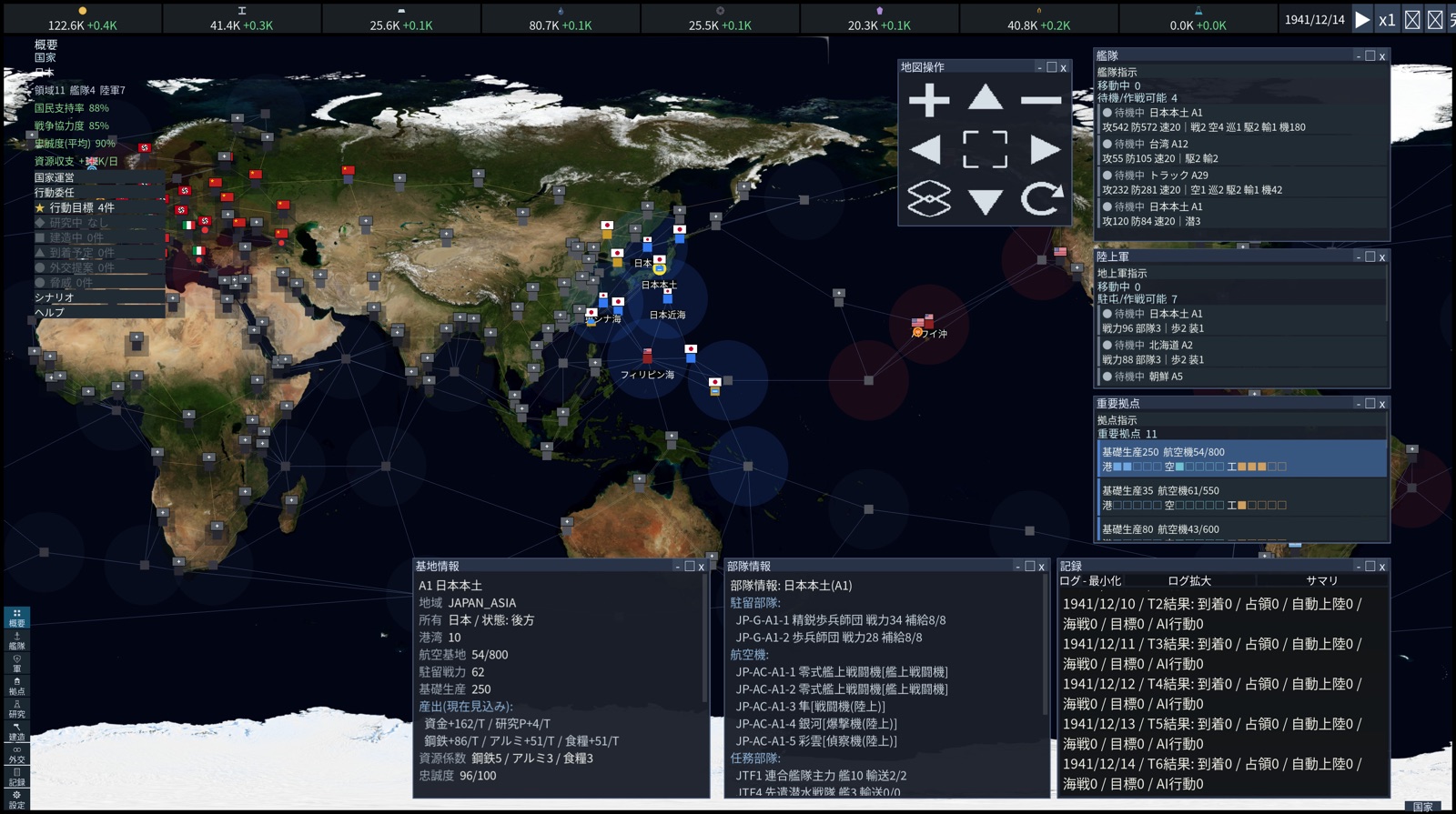Pan the map right with right arrow
Viewport: 1456px width, 814px height.
pyautogui.click(x=1045, y=149)
